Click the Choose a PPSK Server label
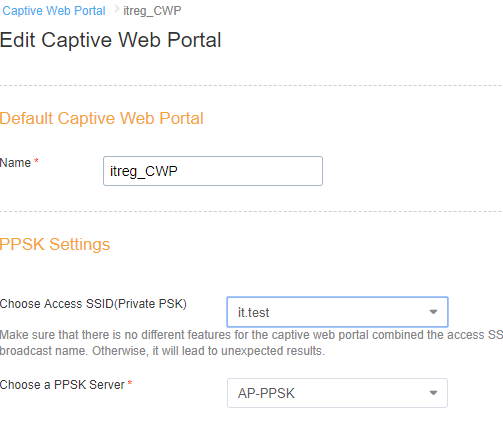Screen dimensions: 503x433 click(62, 385)
